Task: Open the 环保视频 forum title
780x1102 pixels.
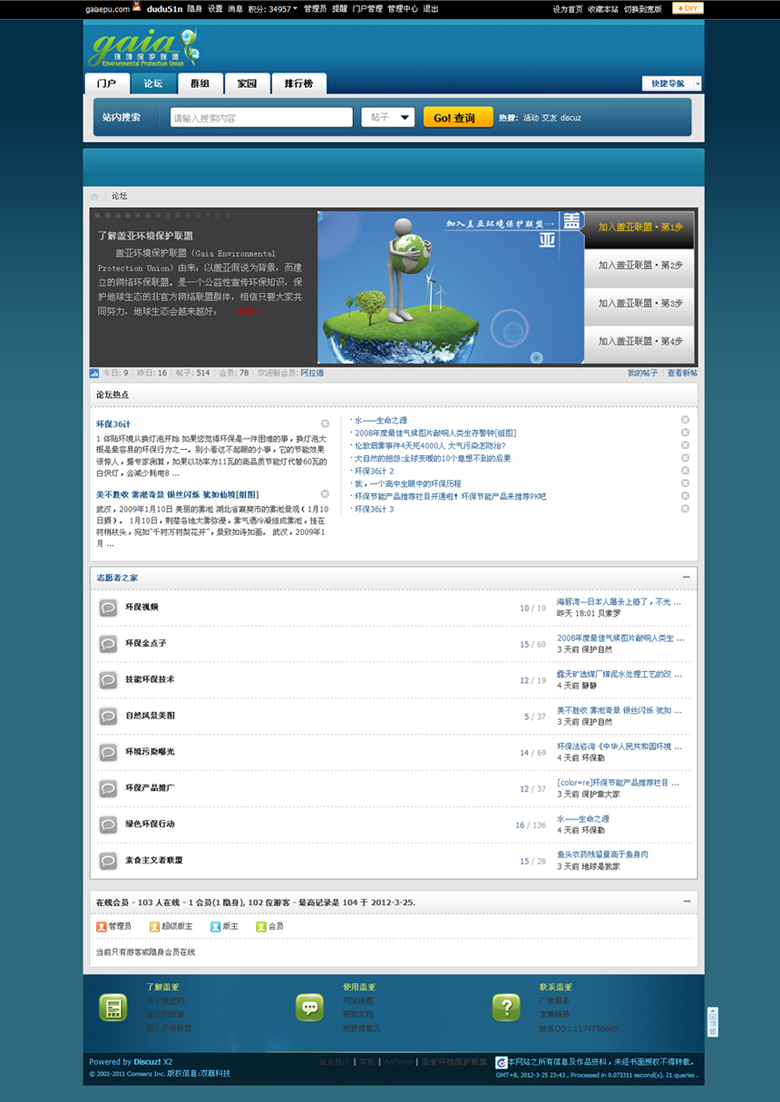Action: pos(142,607)
